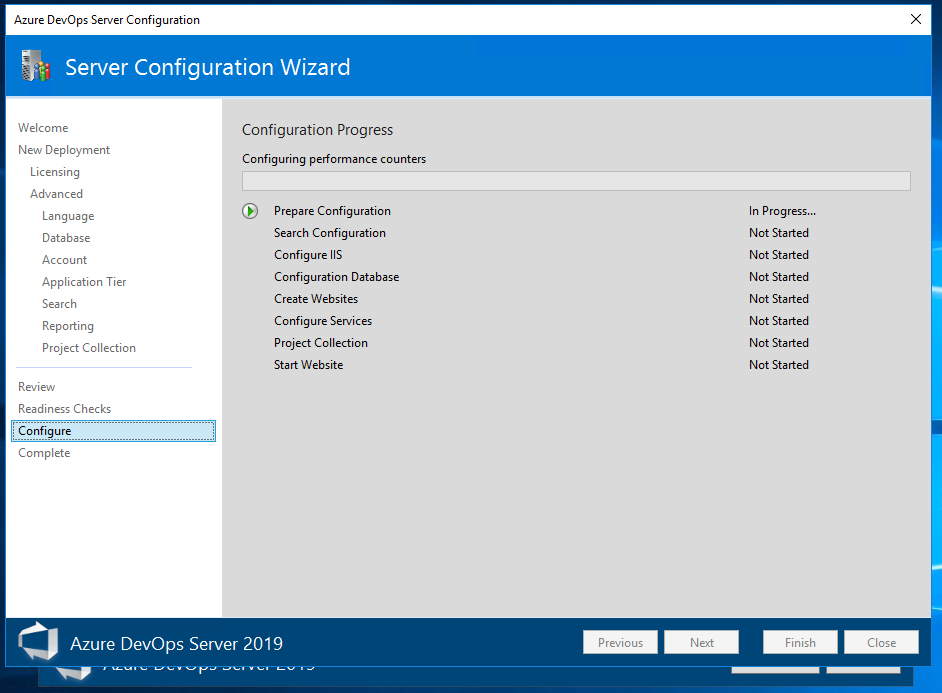Click the Next button
This screenshot has width=942, height=693.
point(702,643)
